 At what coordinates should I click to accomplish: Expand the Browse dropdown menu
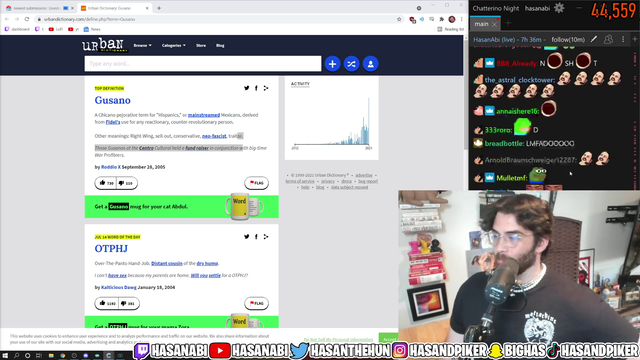coord(142,45)
